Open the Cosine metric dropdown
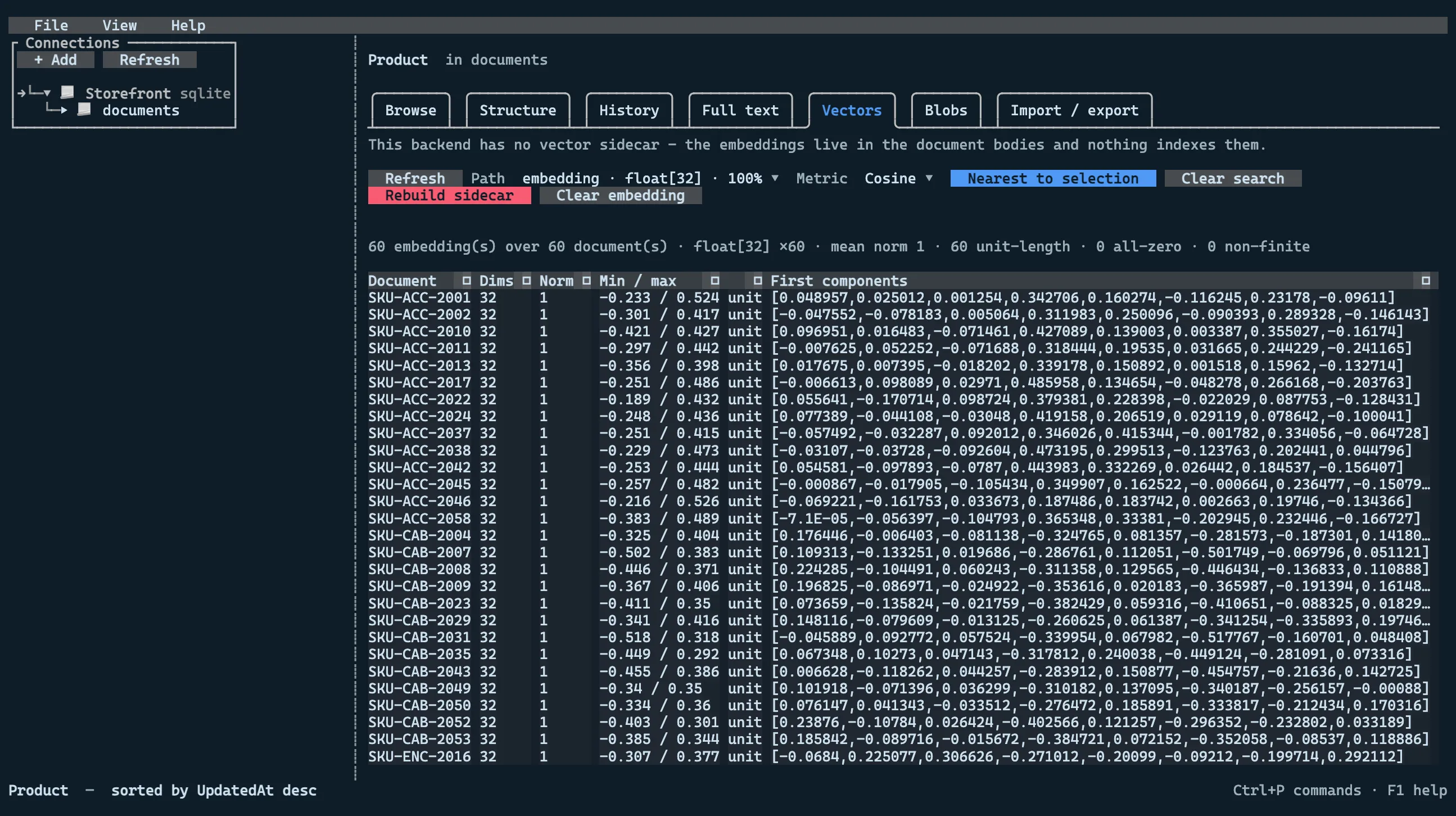The height and width of the screenshot is (816, 1456). click(929, 178)
